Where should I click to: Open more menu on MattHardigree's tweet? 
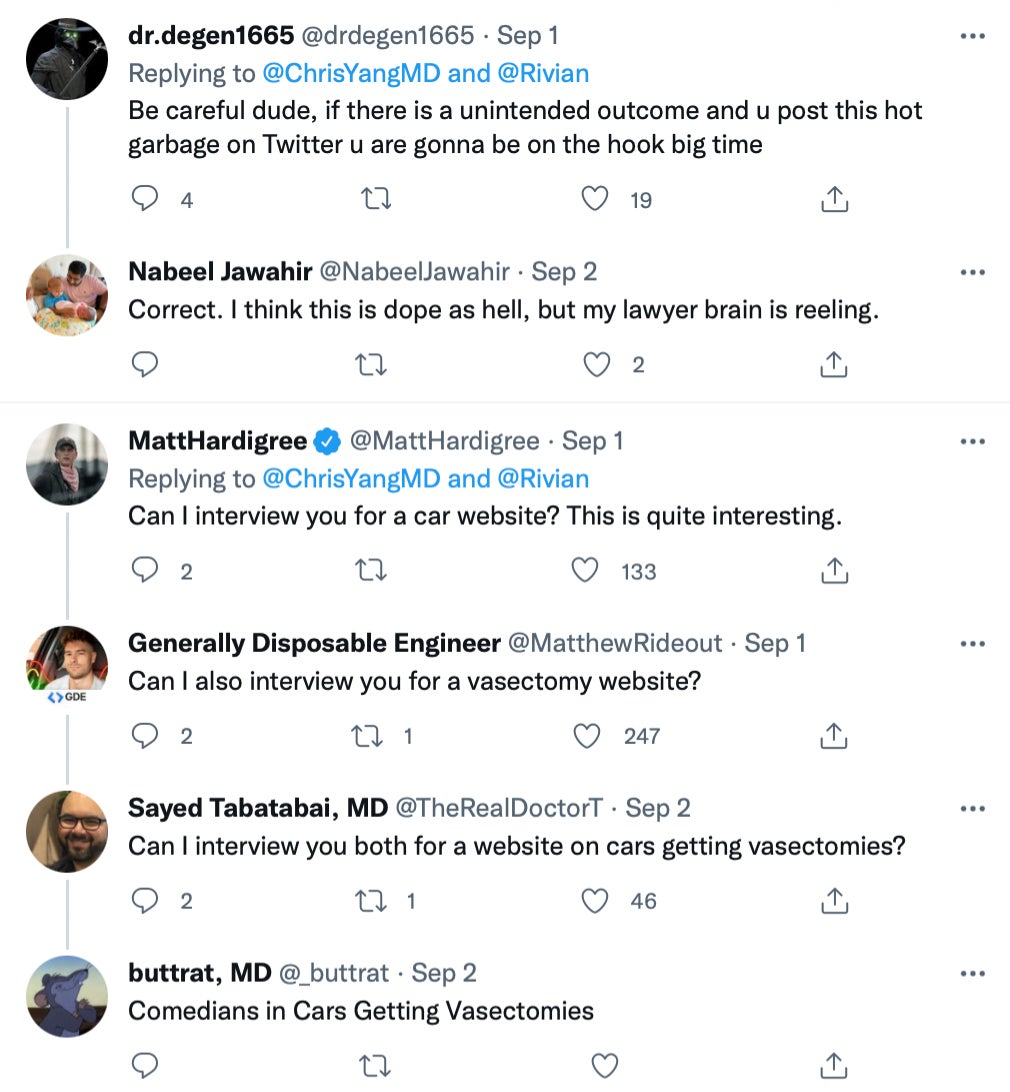tap(972, 441)
